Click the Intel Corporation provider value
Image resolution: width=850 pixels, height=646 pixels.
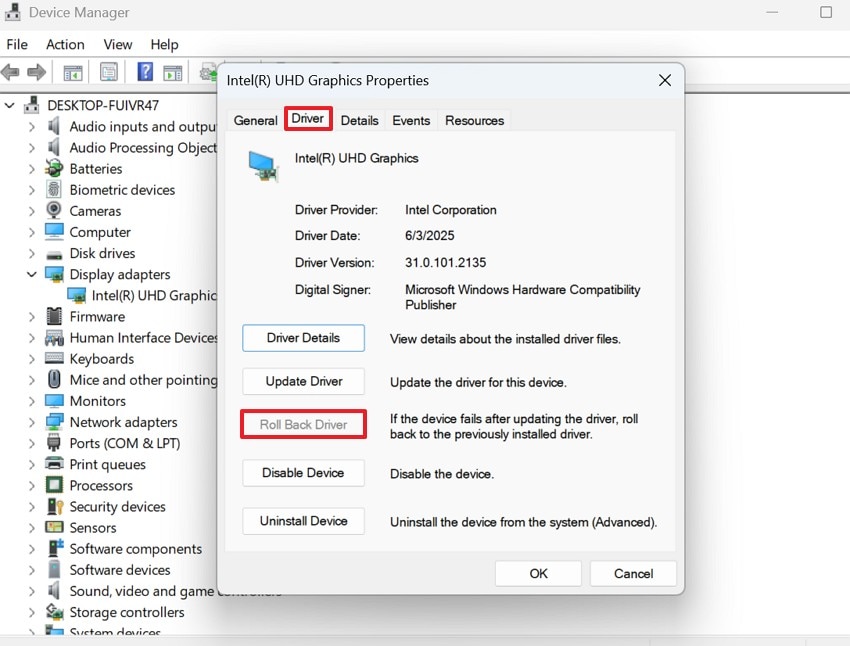click(450, 210)
